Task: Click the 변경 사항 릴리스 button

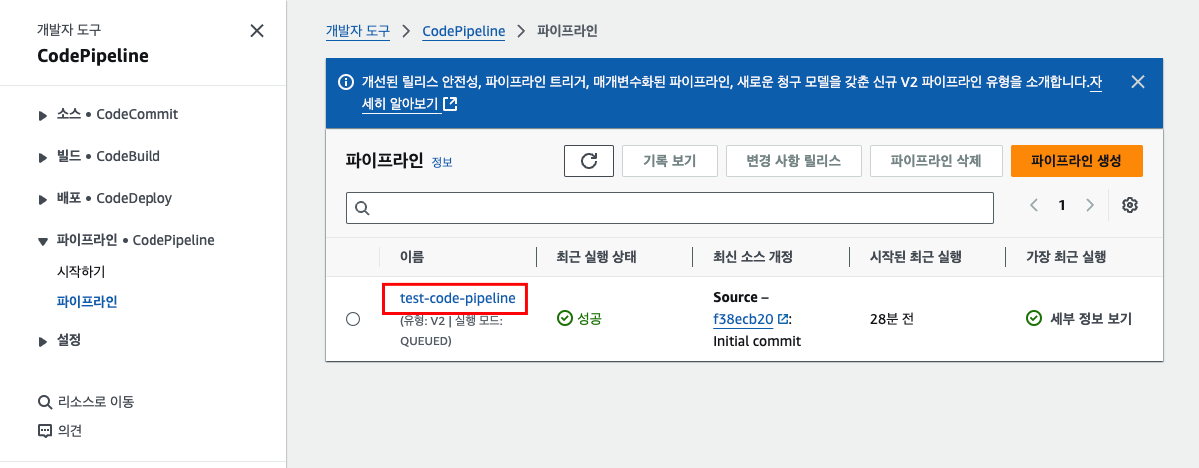Action: 794,161
